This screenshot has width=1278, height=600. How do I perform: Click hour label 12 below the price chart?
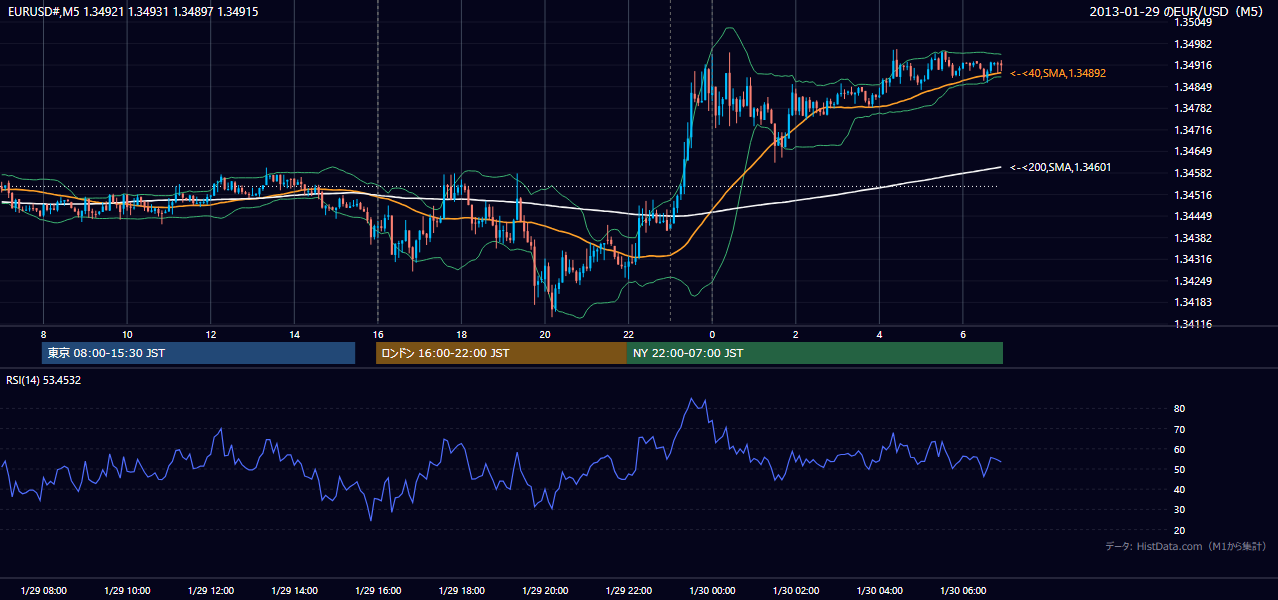pos(210,334)
